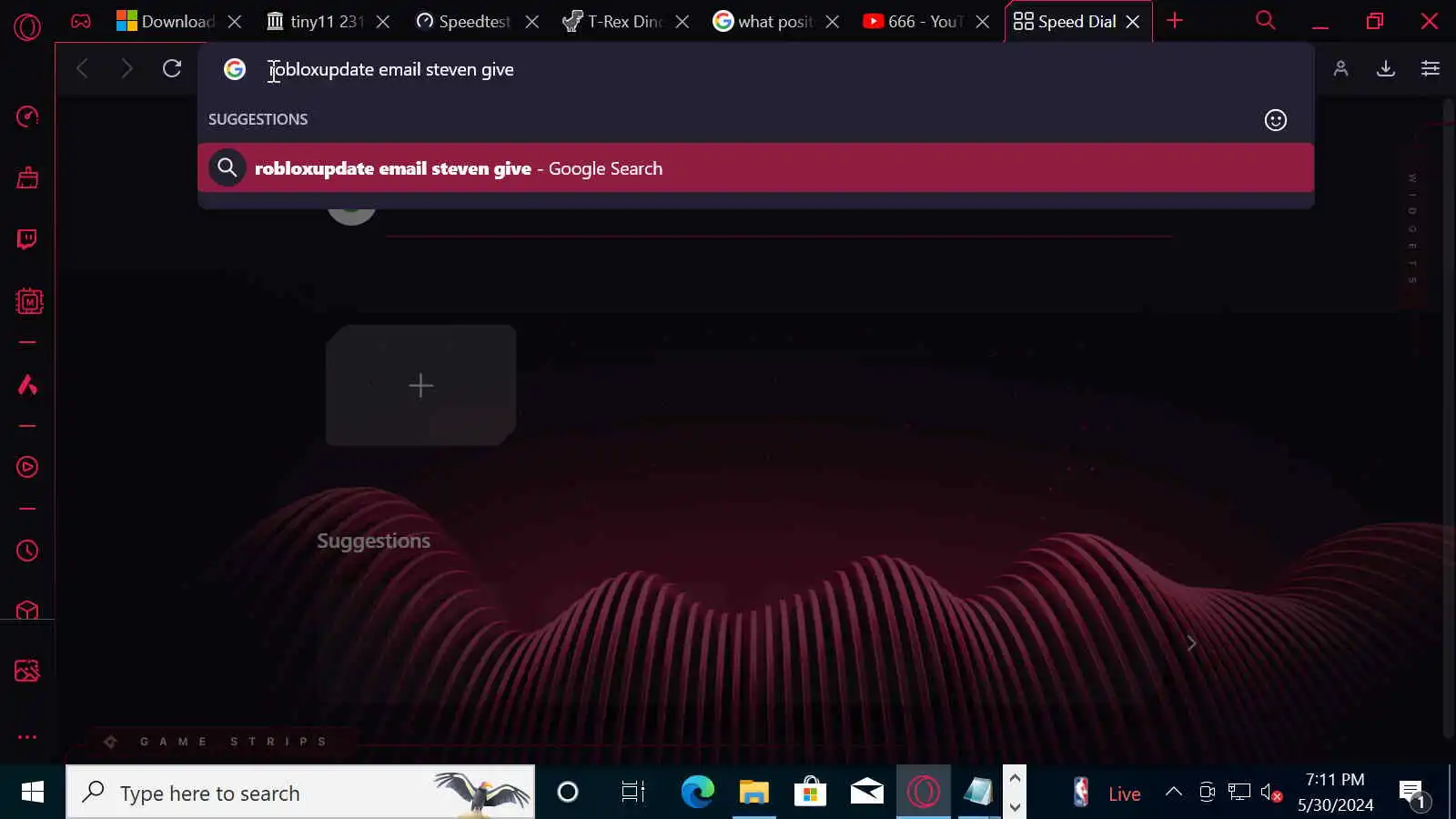
Task: Open the volume control in tray
Action: point(1271,793)
